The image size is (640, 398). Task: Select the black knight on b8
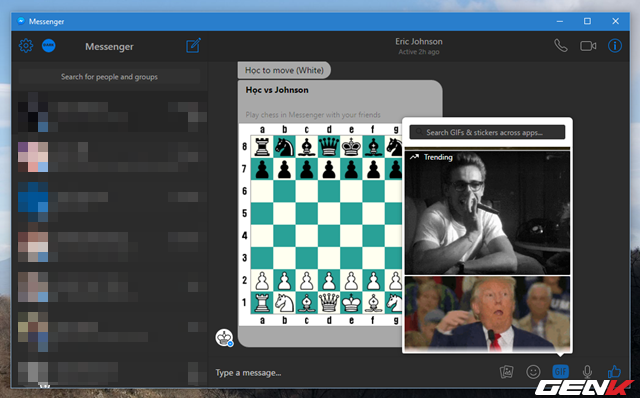284,147
